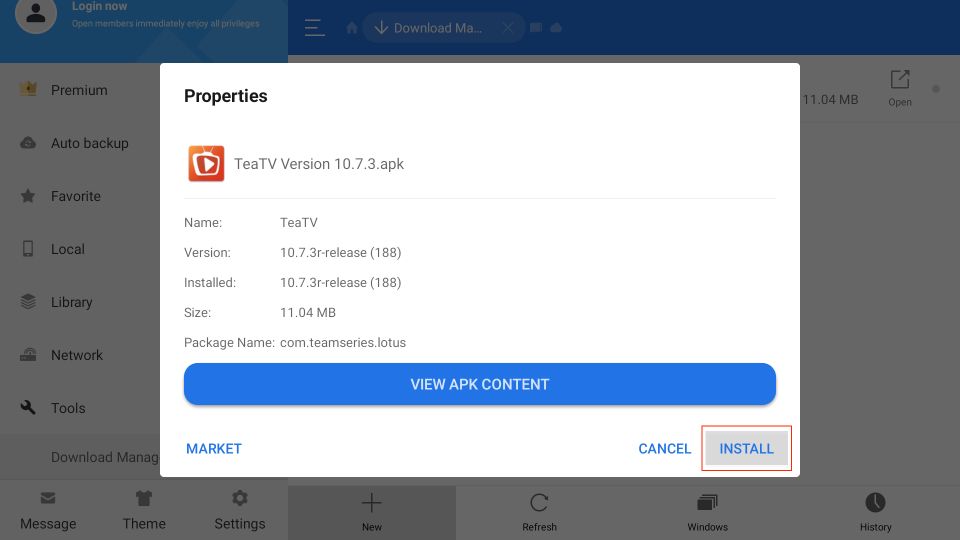Open the Windows manager icon
960x540 pixels.
(707, 503)
